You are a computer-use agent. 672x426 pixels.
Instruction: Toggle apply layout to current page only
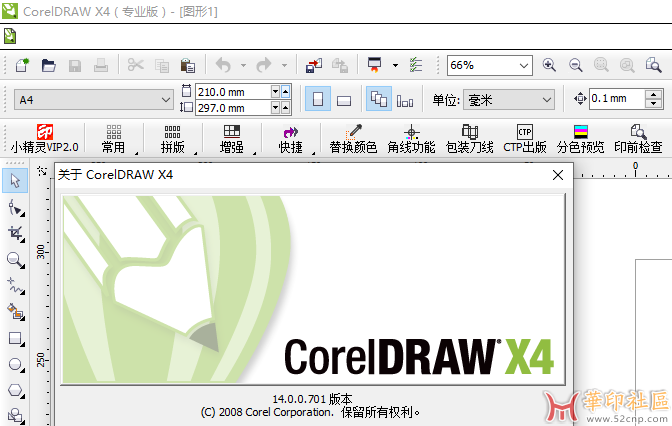point(405,100)
